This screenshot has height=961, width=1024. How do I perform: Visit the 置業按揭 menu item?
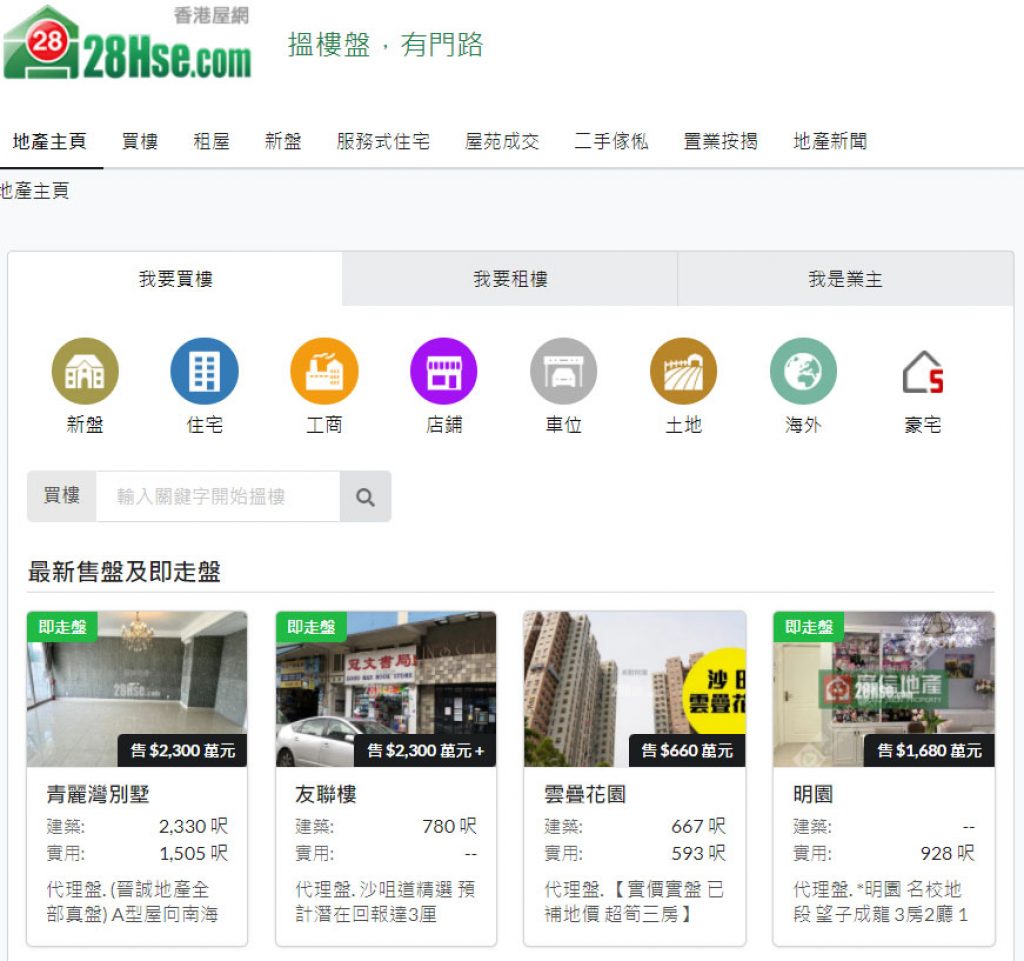click(720, 141)
